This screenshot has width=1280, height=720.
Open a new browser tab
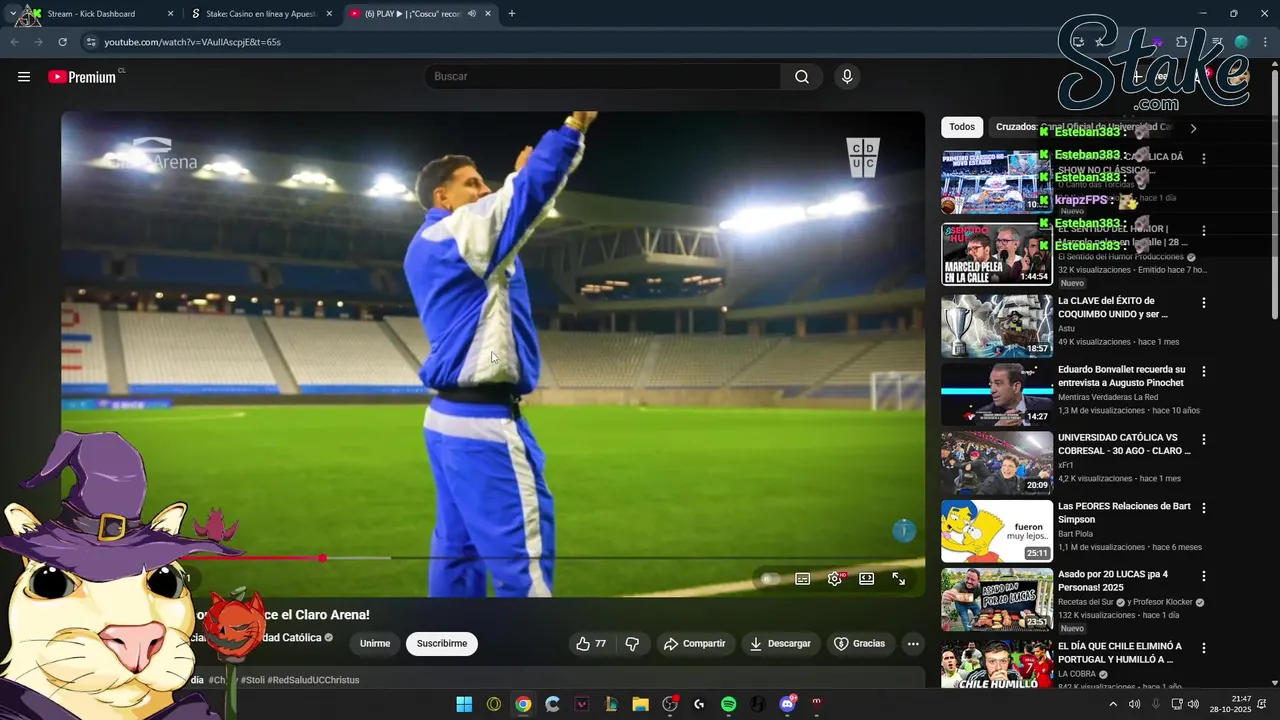click(x=512, y=14)
